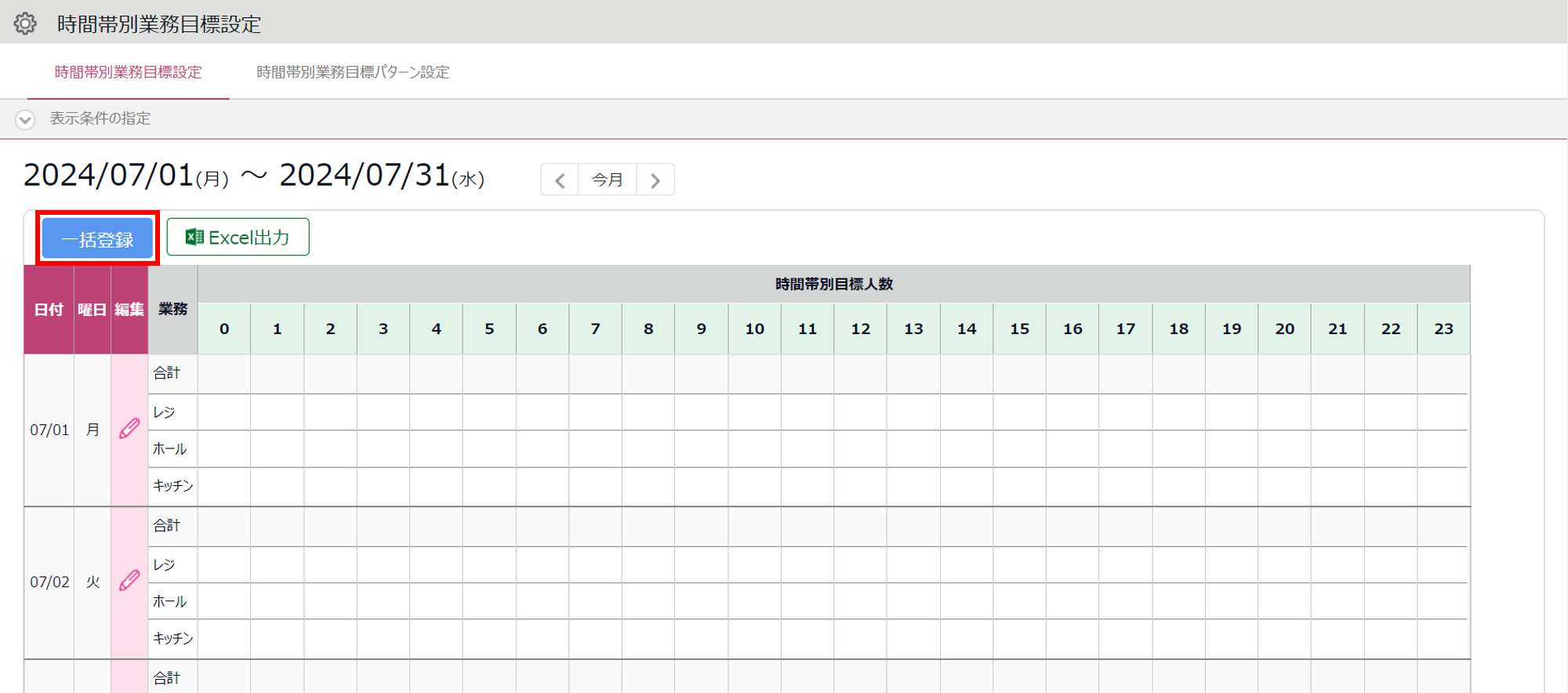Click レジ row label under 07/01

coord(164,412)
